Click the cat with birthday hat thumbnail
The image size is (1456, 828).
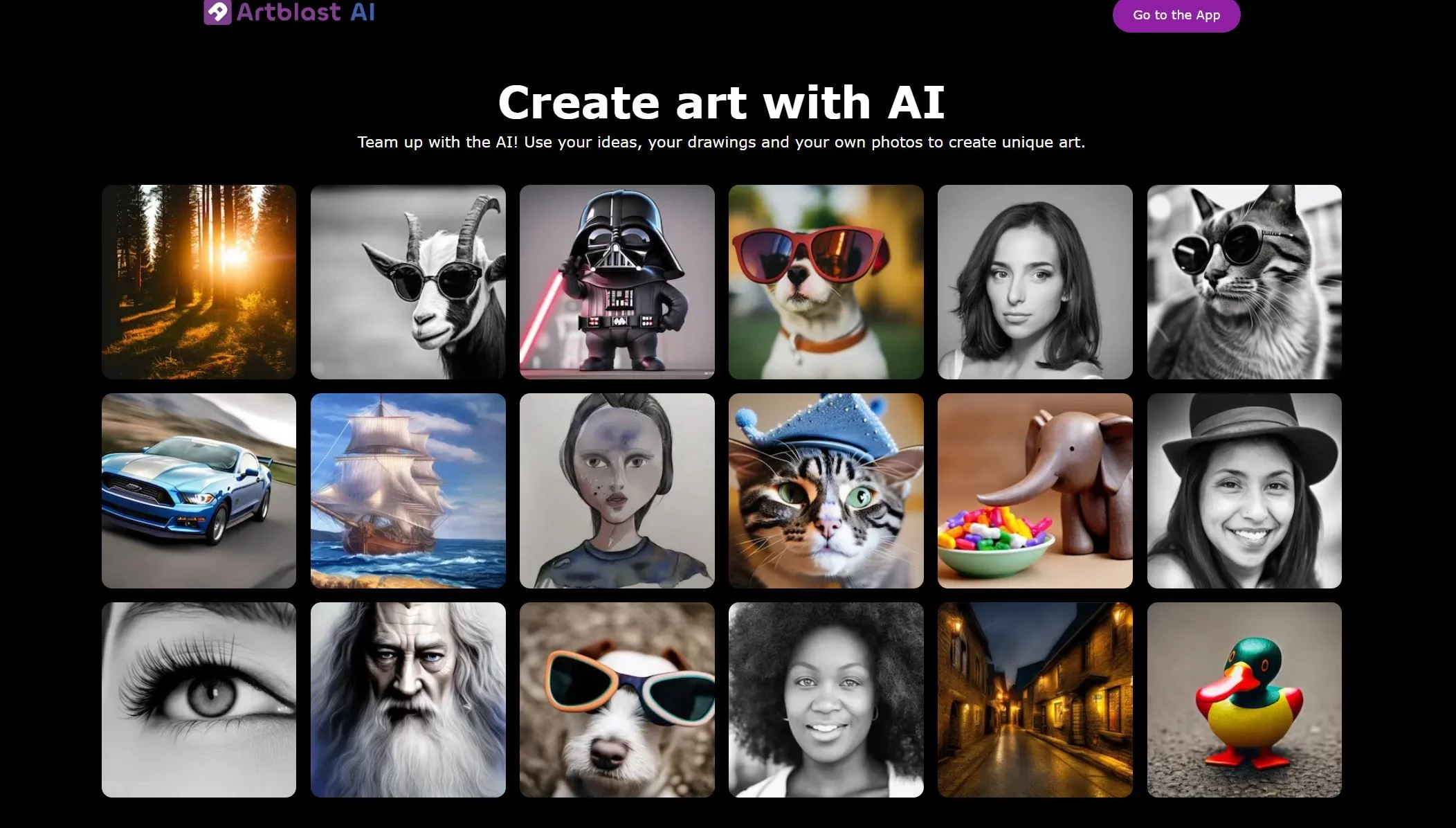pos(826,490)
